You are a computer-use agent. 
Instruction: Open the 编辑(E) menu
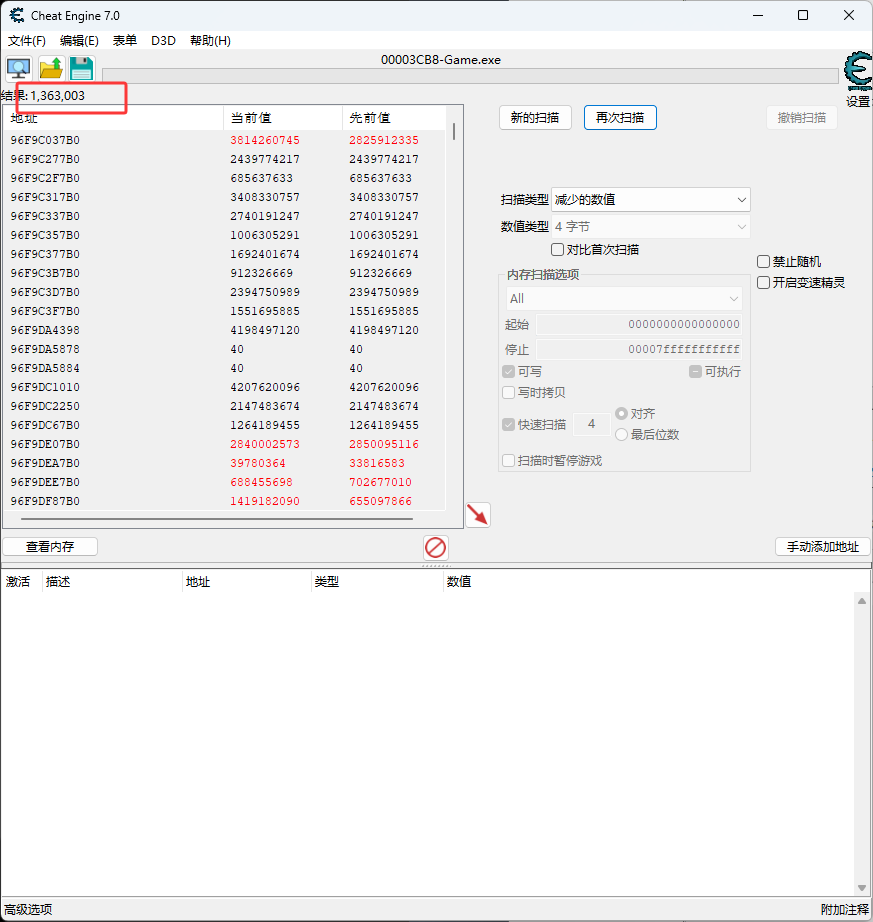[79, 41]
